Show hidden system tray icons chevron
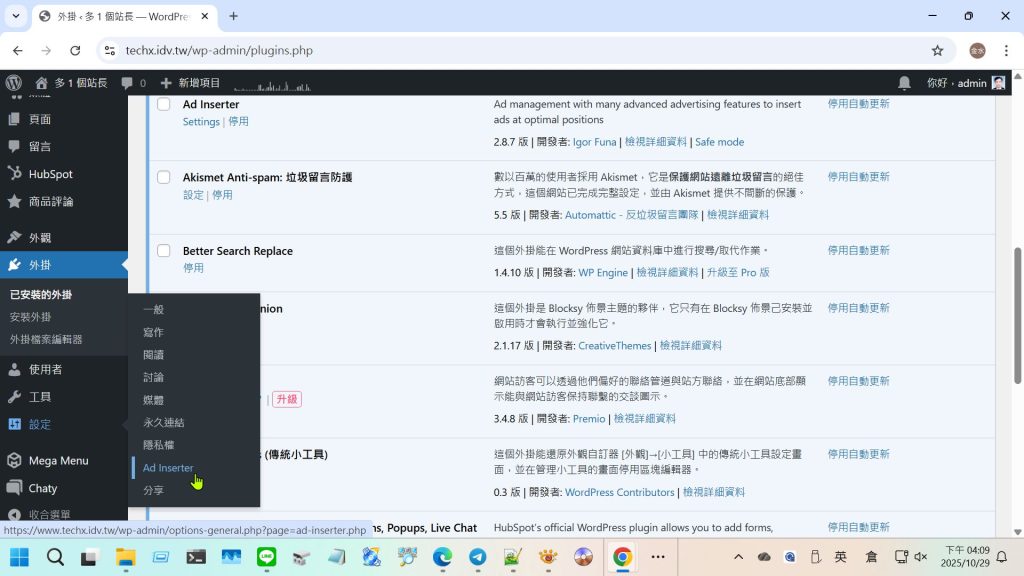 (739, 557)
